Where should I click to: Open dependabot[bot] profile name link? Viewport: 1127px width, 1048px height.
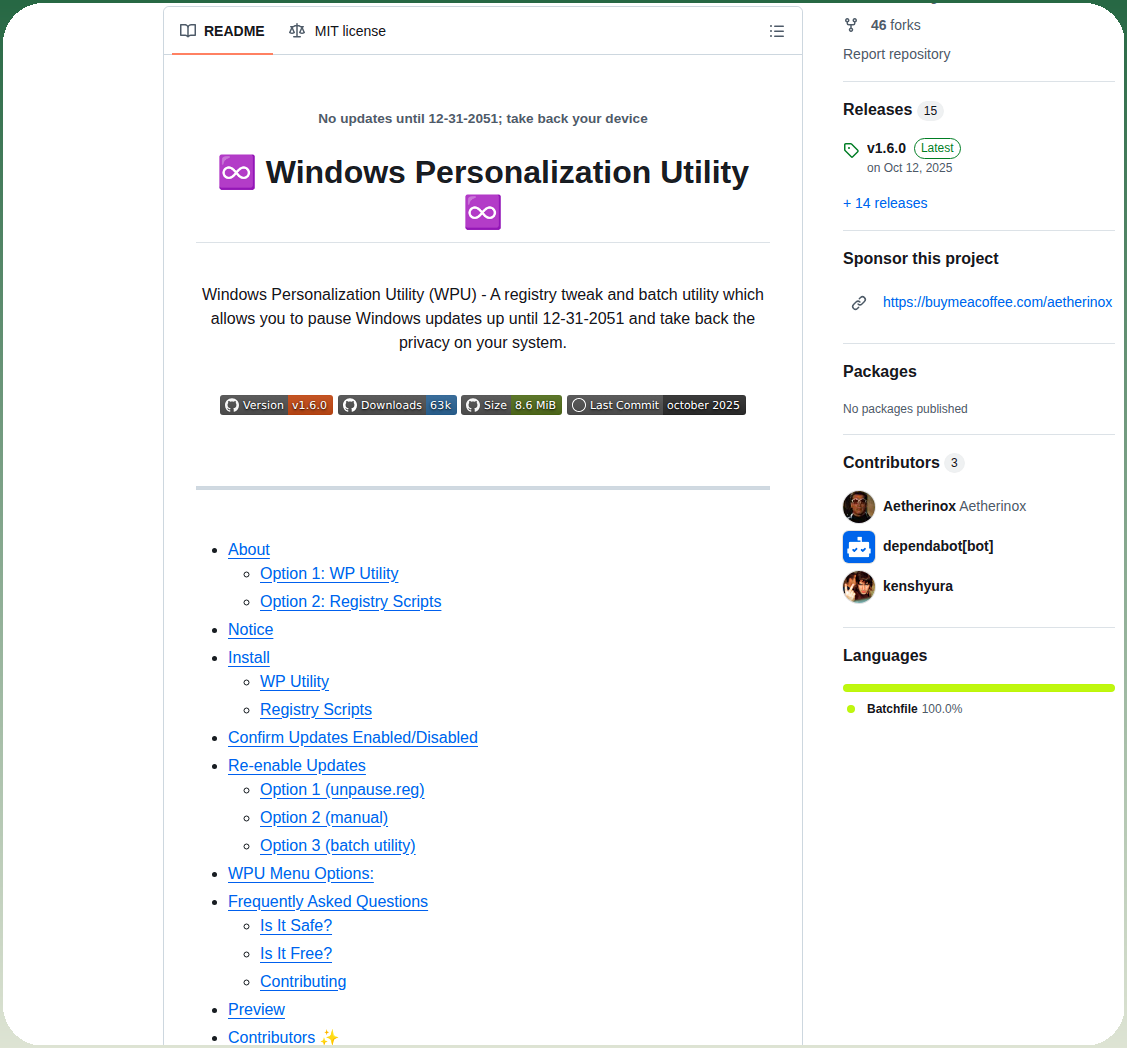click(938, 546)
